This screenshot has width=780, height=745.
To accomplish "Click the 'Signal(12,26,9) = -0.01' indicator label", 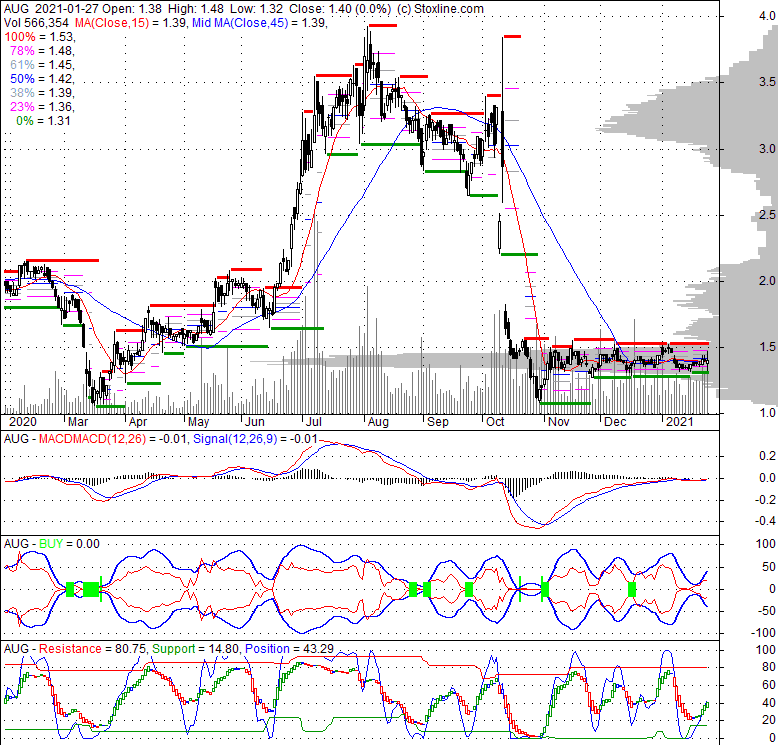I will pyautogui.click(x=255, y=439).
